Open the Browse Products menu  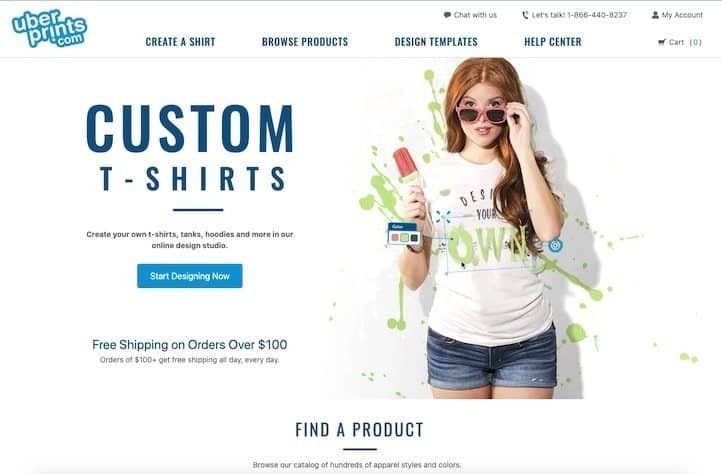[x=305, y=42]
